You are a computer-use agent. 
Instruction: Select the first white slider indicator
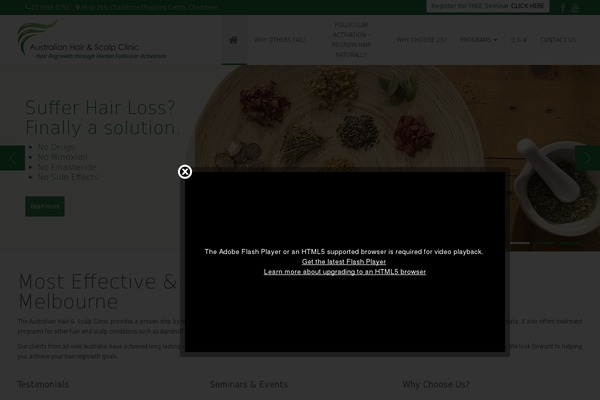520,243
